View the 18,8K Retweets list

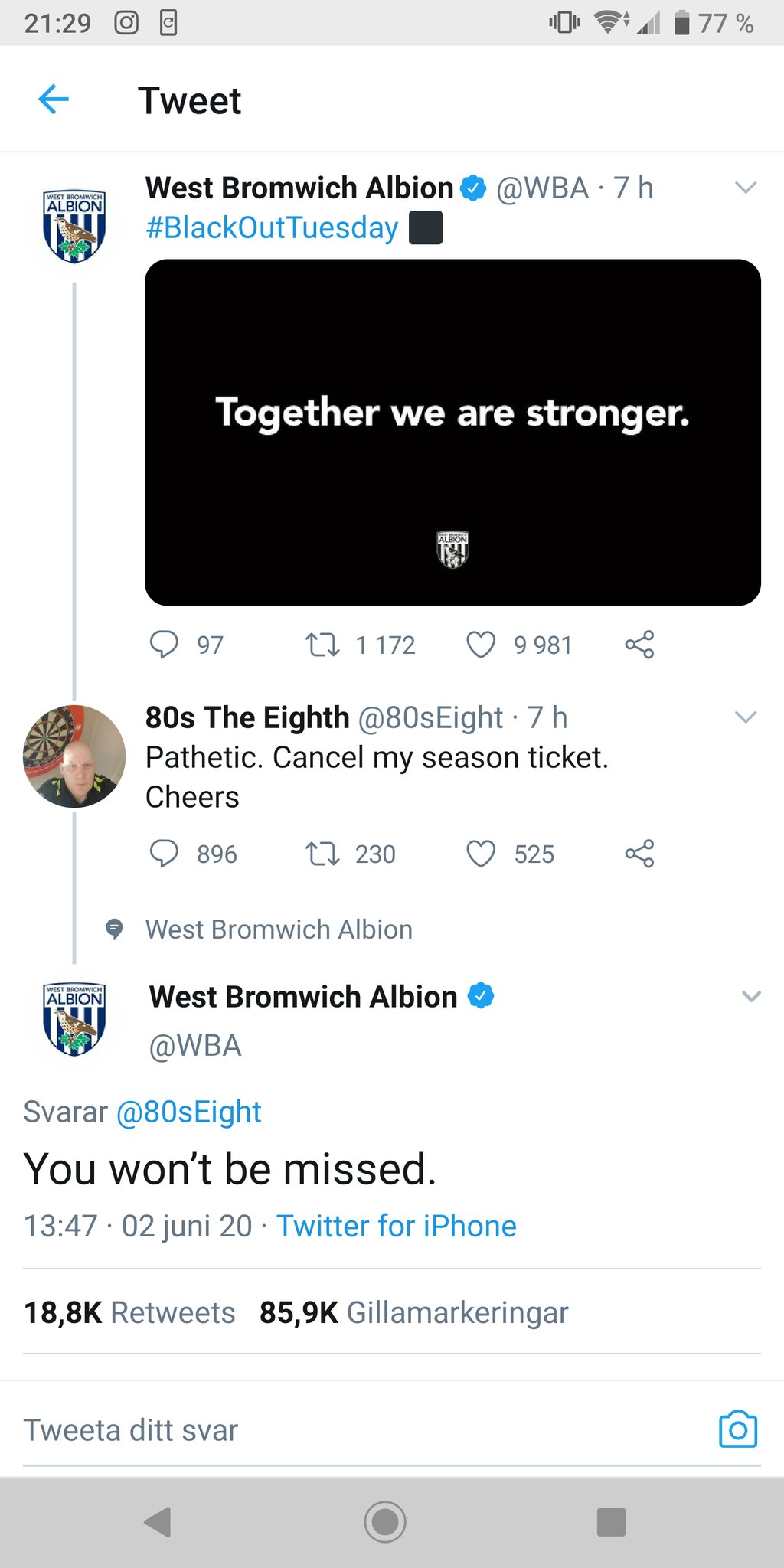pos(129,1312)
